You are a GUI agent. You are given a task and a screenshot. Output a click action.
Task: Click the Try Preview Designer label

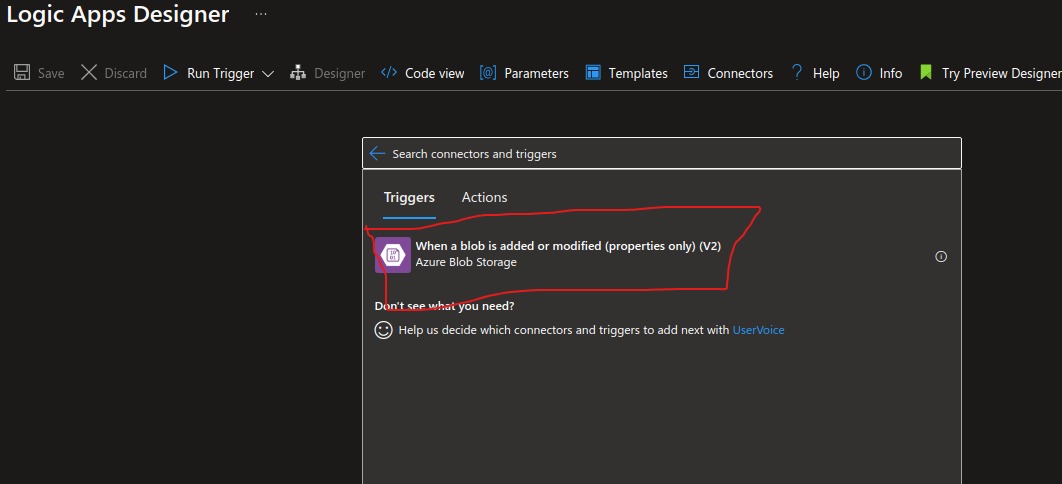(1002, 73)
